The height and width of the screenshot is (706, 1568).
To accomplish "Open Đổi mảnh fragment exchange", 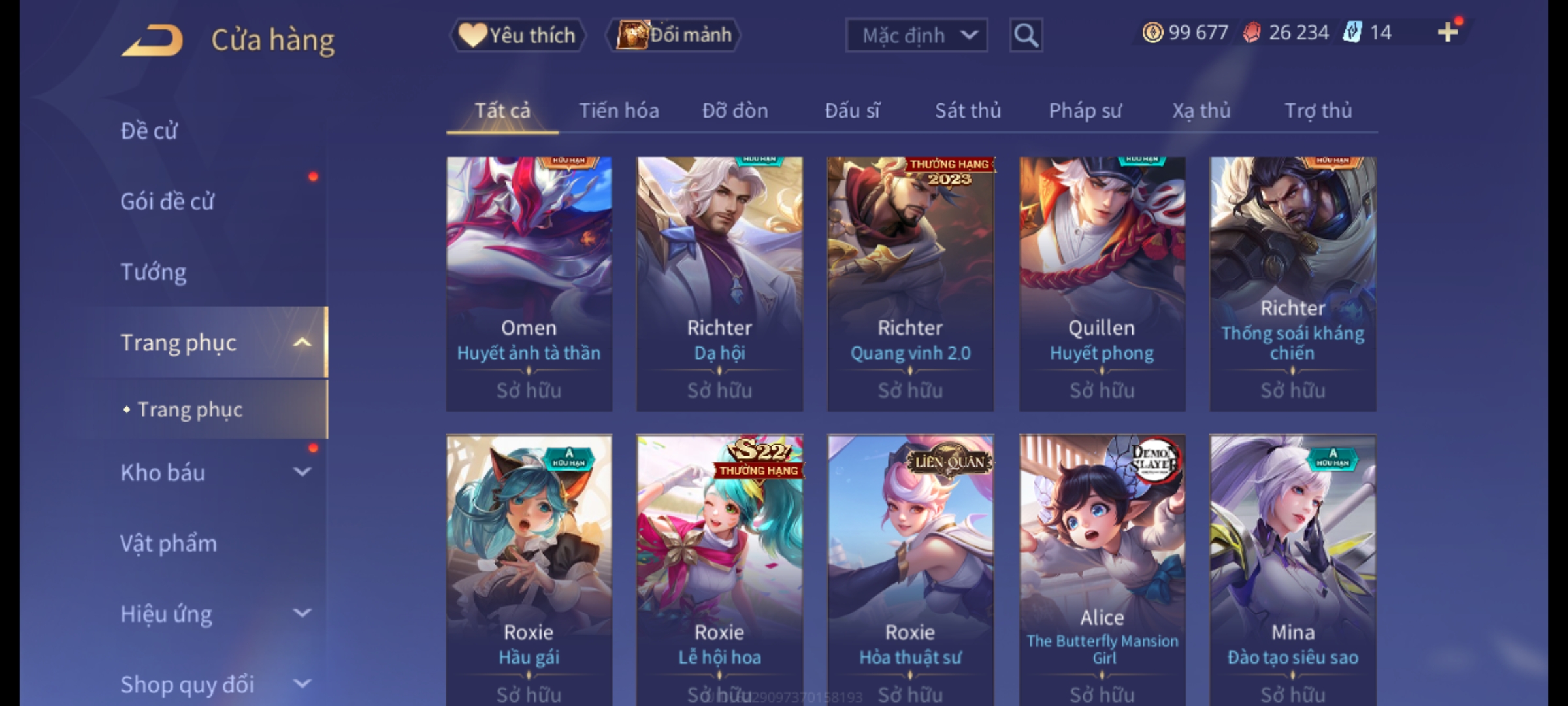I will click(x=674, y=35).
